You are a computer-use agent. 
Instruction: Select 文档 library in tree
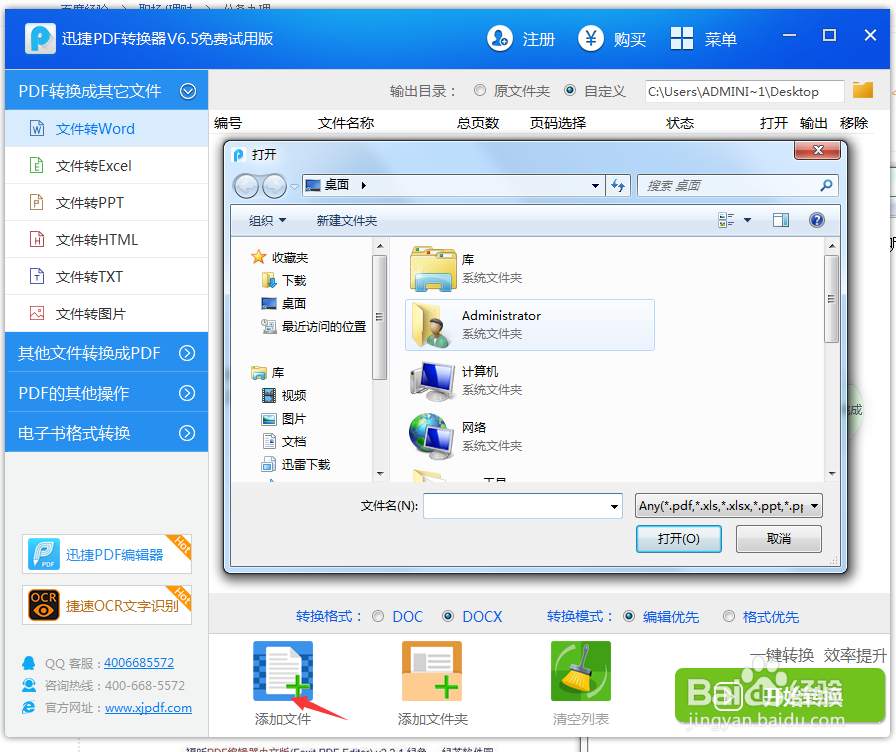tap(284, 442)
